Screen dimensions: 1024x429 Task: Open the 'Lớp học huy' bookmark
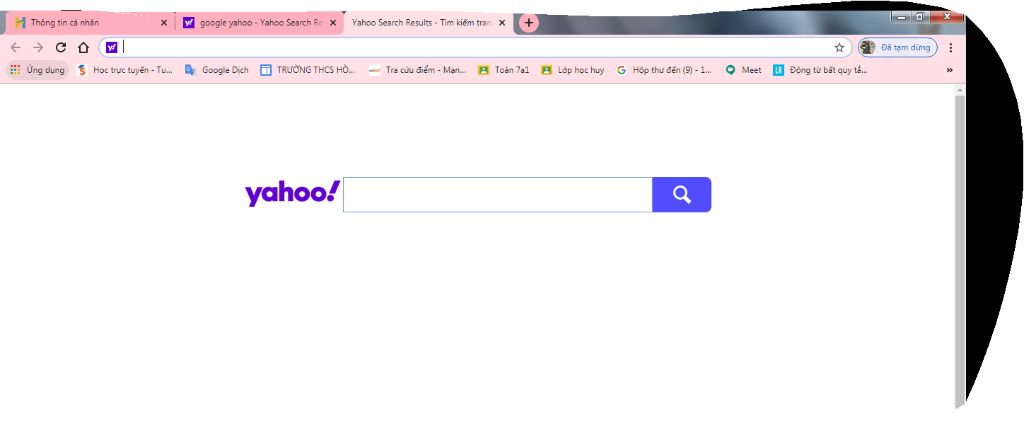pyautogui.click(x=573, y=70)
